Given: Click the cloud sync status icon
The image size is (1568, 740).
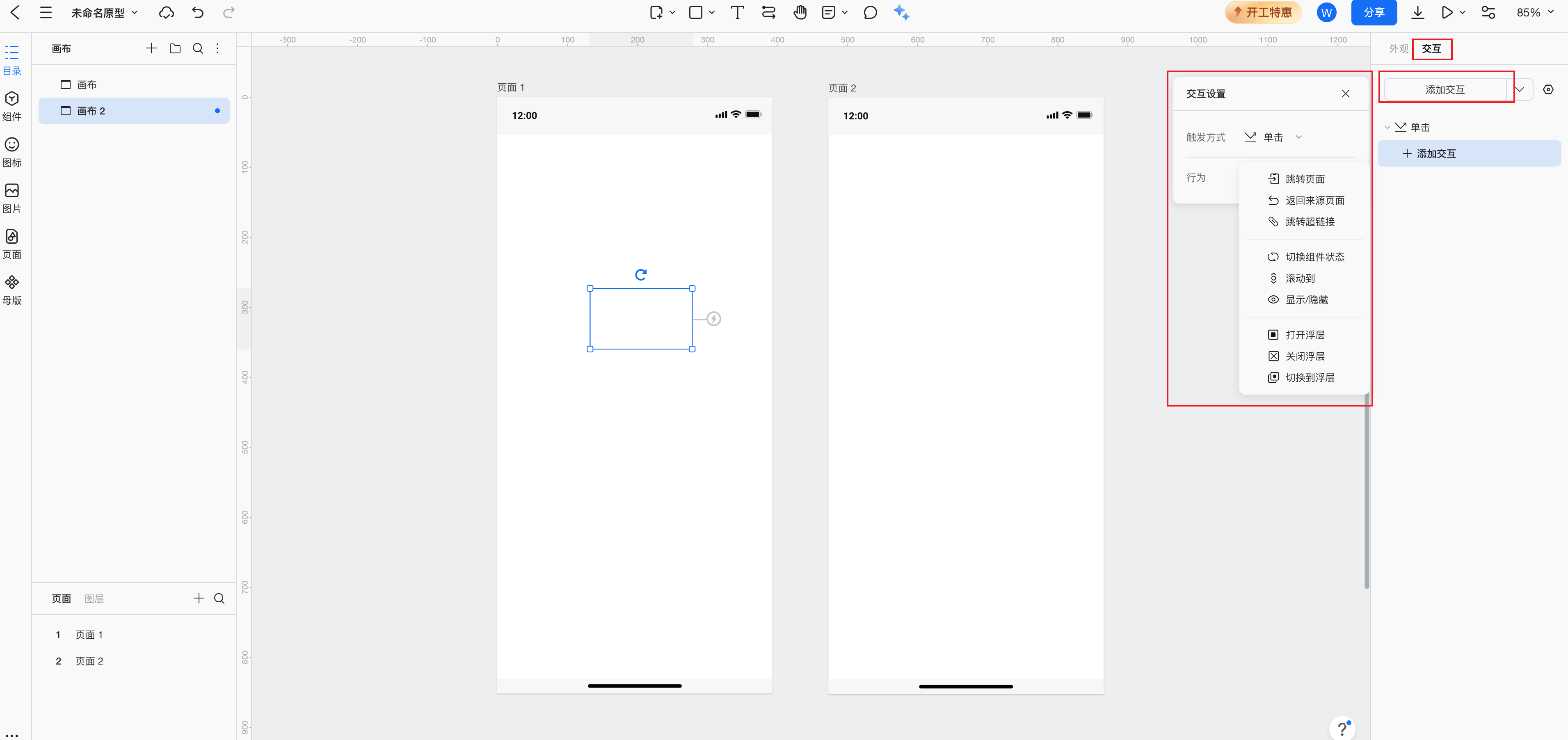Looking at the screenshot, I should click(x=166, y=13).
